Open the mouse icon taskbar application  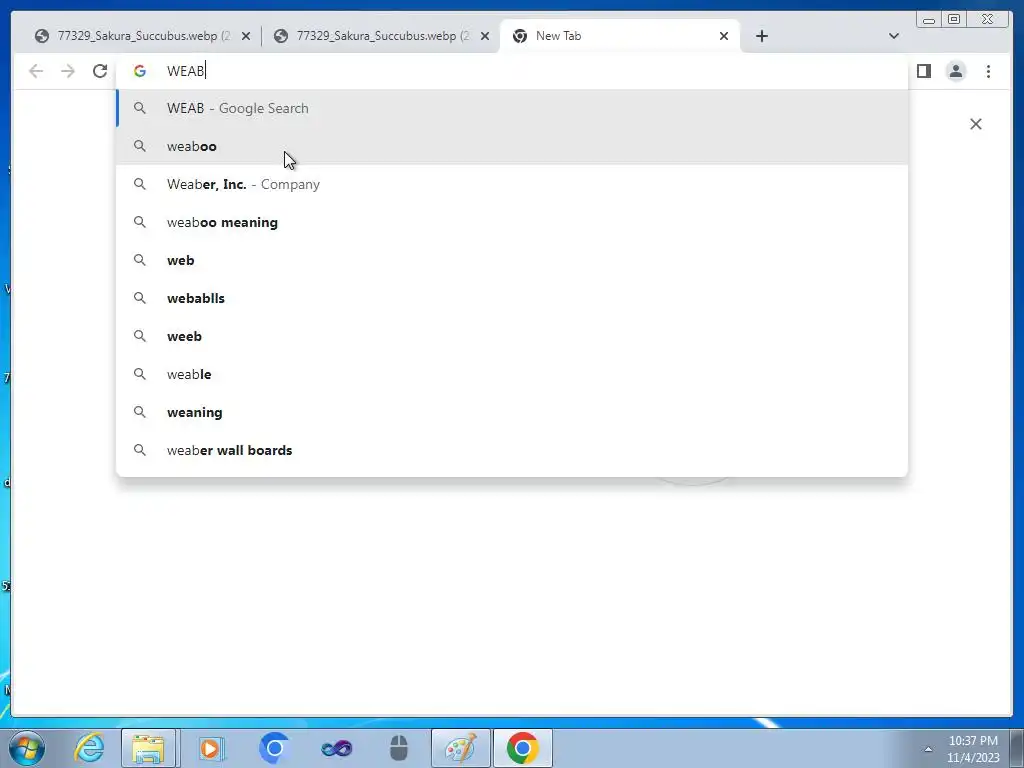tap(399, 748)
